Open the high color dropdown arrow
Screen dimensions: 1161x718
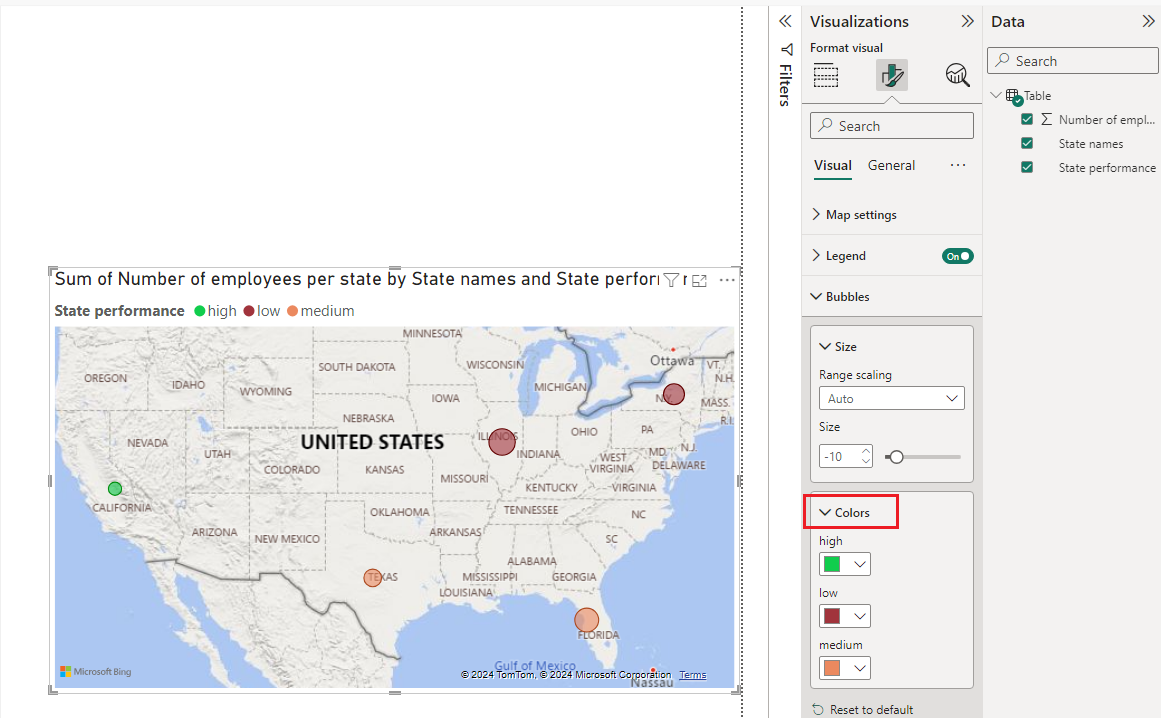point(860,564)
